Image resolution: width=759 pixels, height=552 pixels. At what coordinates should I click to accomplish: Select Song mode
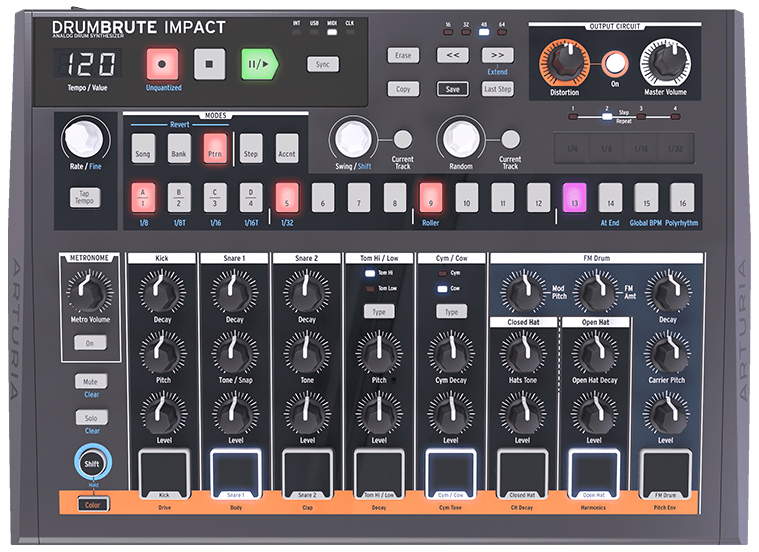(x=143, y=154)
